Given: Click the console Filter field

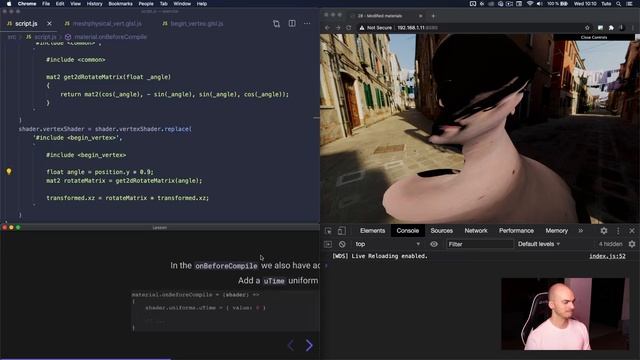Looking at the screenshot, I should coord(479,244).
